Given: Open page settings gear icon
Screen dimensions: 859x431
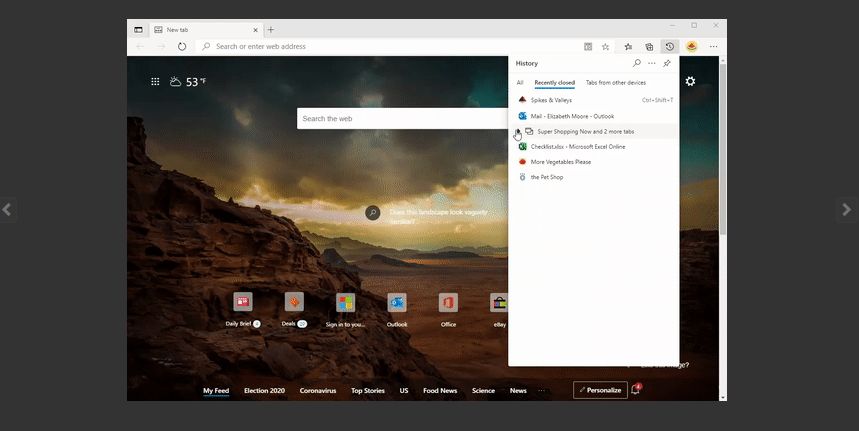Looking at the screenshot, I should 690,81.
